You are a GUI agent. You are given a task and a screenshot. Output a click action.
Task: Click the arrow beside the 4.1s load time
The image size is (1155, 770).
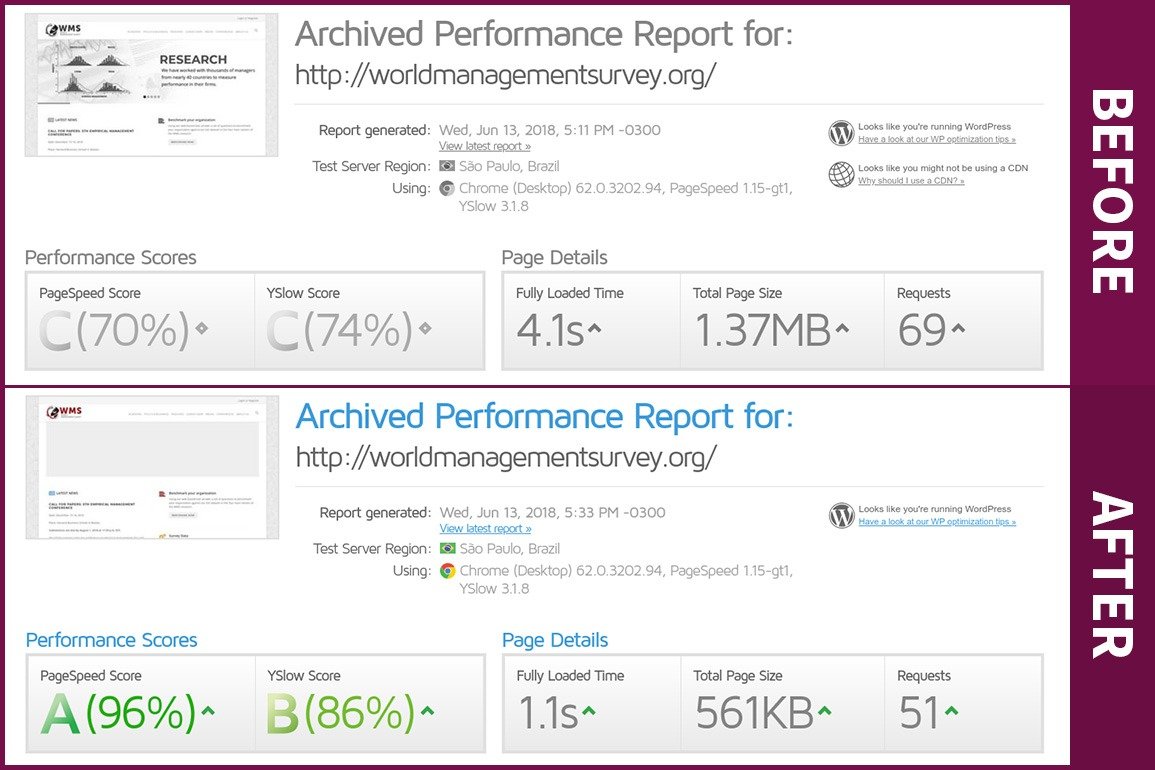coord(594,328)
